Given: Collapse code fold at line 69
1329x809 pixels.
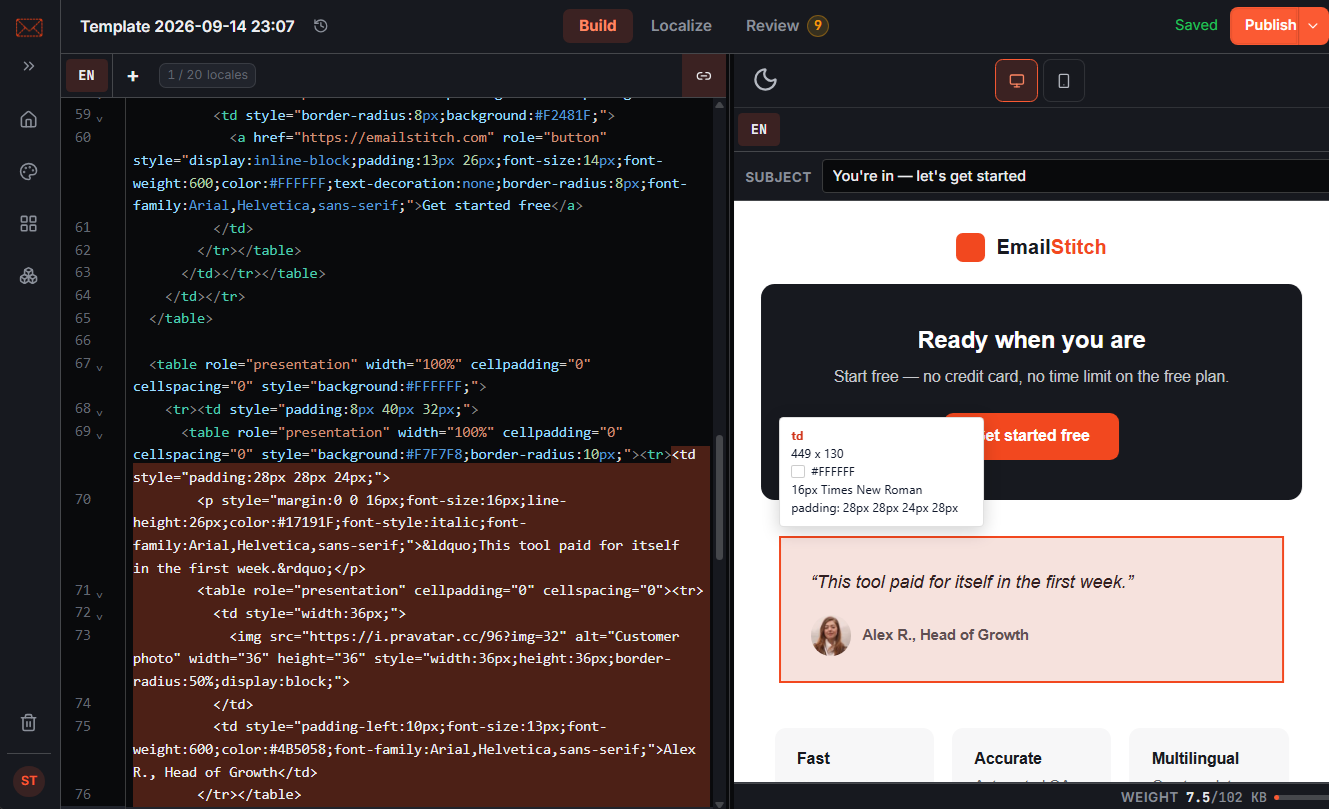Looking at the screenshot, I should pos(99,435).
